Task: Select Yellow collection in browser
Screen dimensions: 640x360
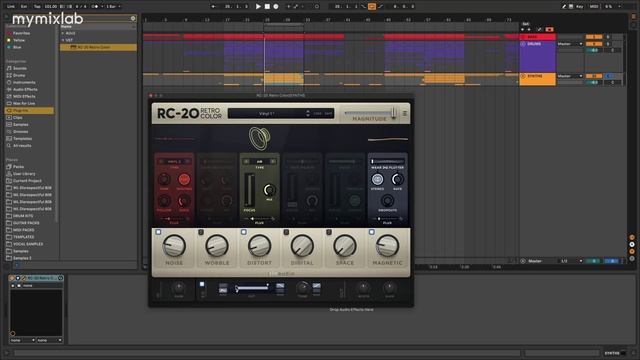Action: click(x=19, y=40)
